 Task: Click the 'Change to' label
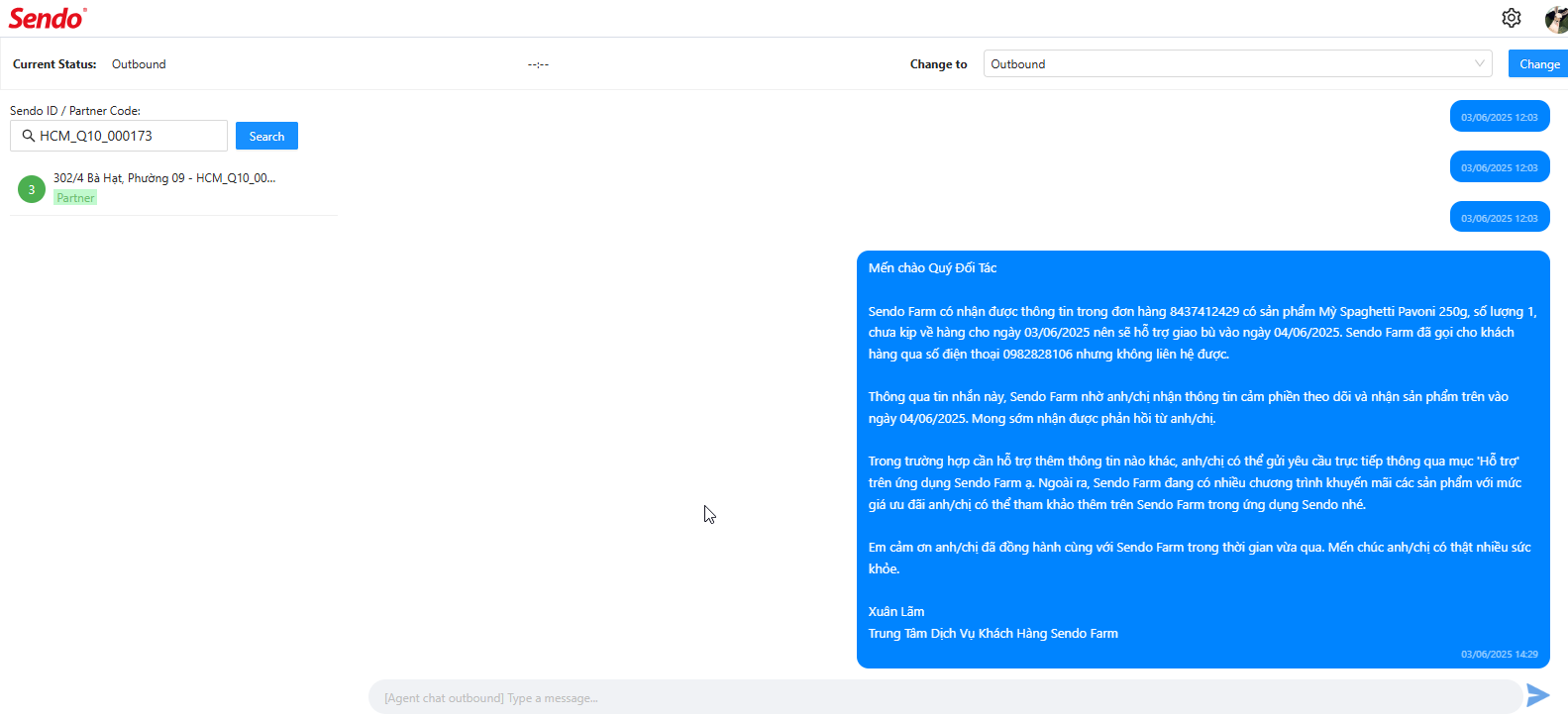939,64
